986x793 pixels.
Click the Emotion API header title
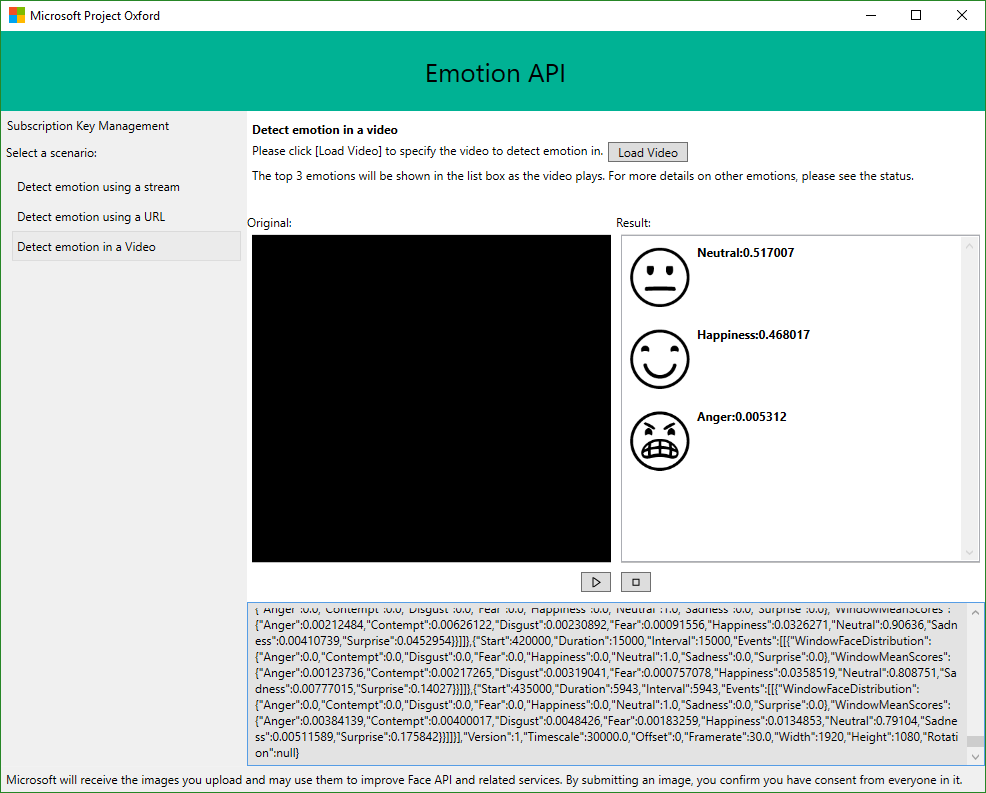496,73
